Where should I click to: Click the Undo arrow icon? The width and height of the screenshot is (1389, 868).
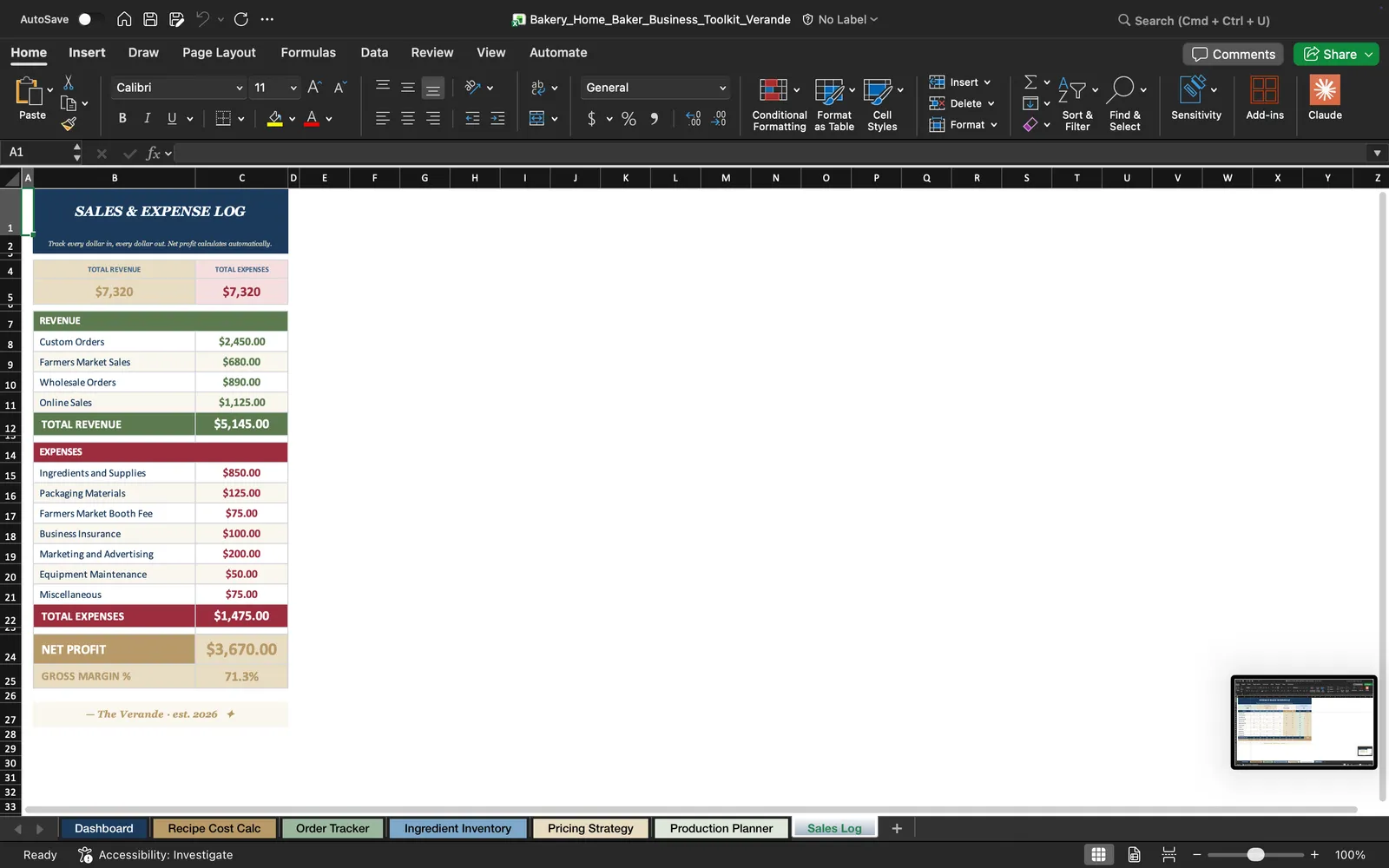[x=202, y=19]
